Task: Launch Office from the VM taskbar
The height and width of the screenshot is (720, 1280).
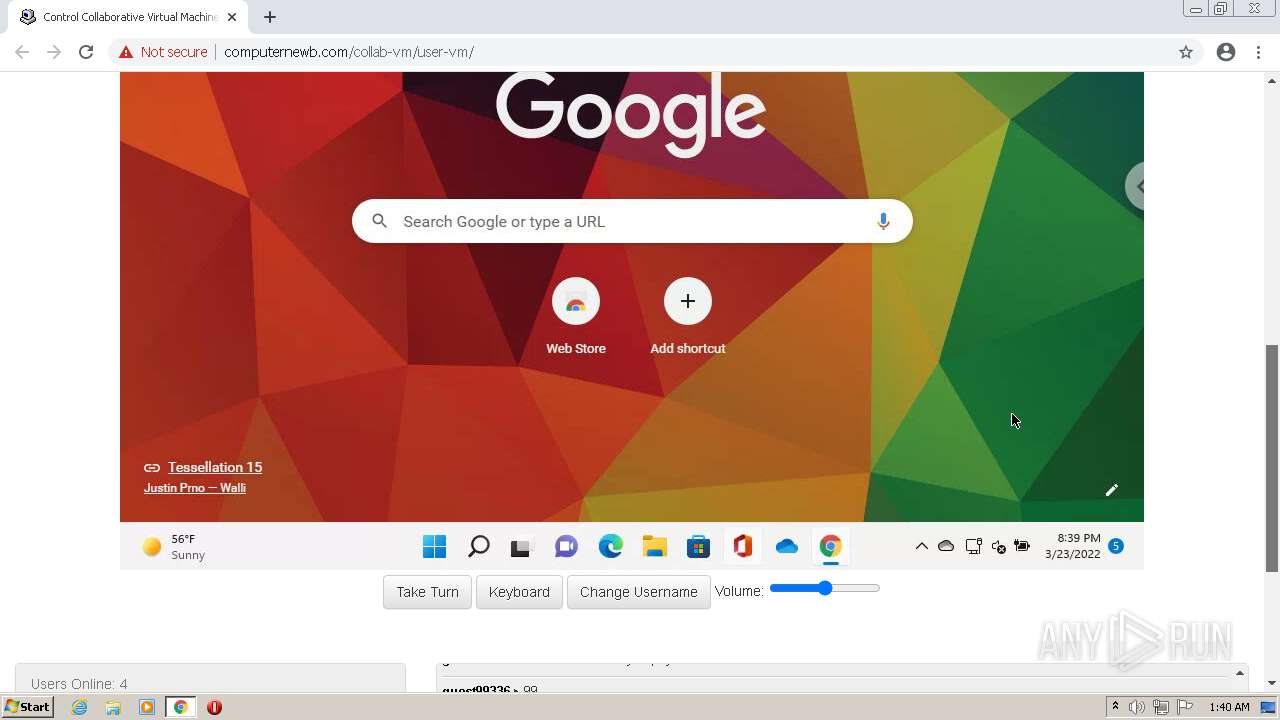Action: 742,546
